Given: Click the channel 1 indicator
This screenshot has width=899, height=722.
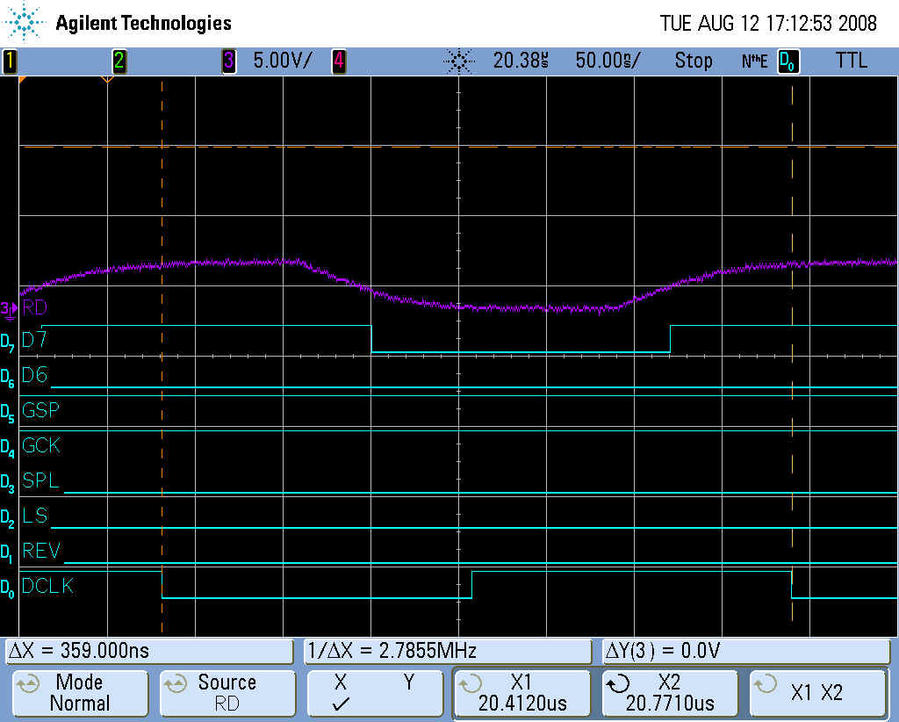Looking at the screenshot, I should click(10, 61).
